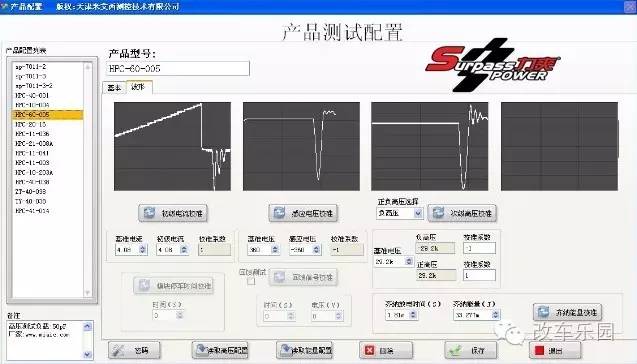Click the secondary high-voltage waveform graph (third)

tap(430, 146)
